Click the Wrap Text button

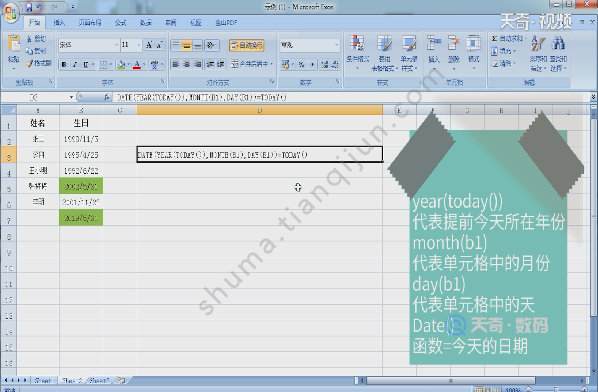[247, 45]
